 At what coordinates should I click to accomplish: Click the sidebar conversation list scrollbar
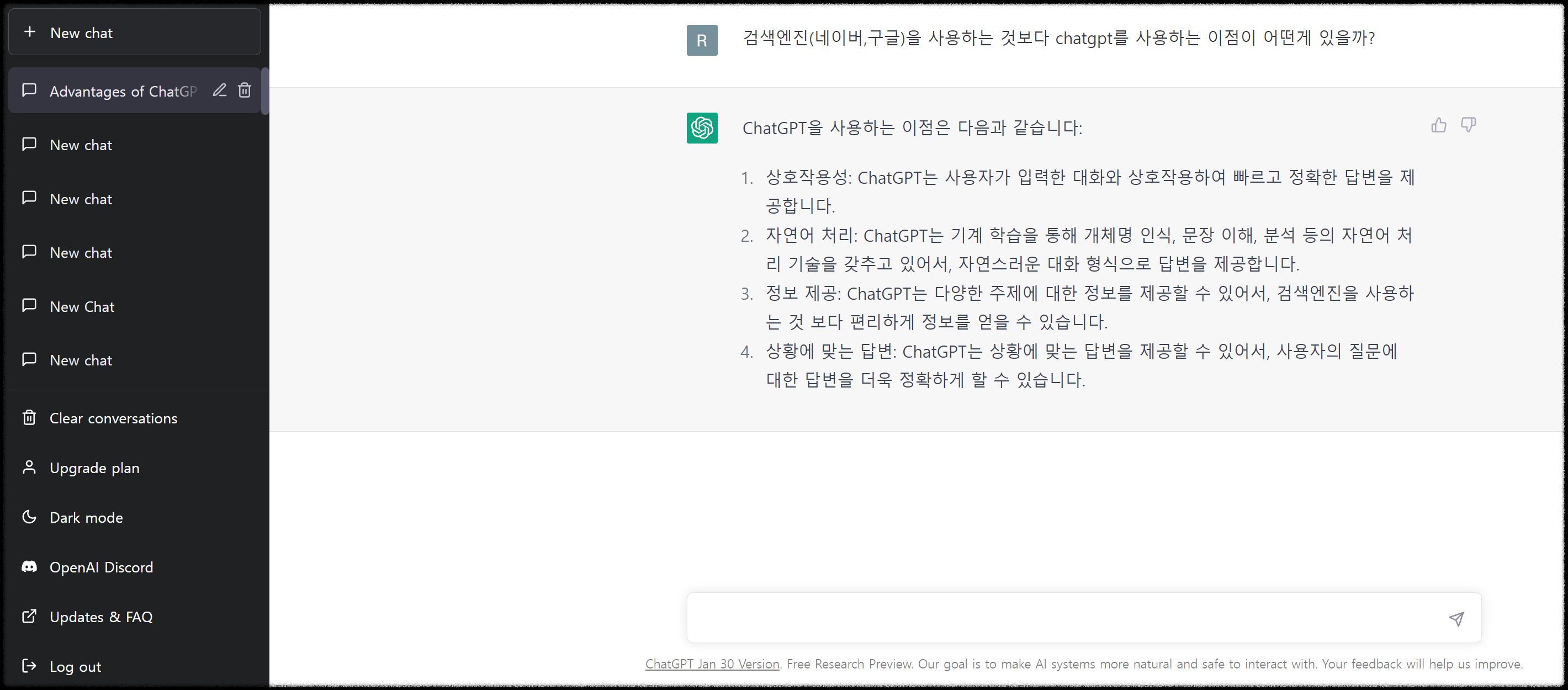(265, 91)
